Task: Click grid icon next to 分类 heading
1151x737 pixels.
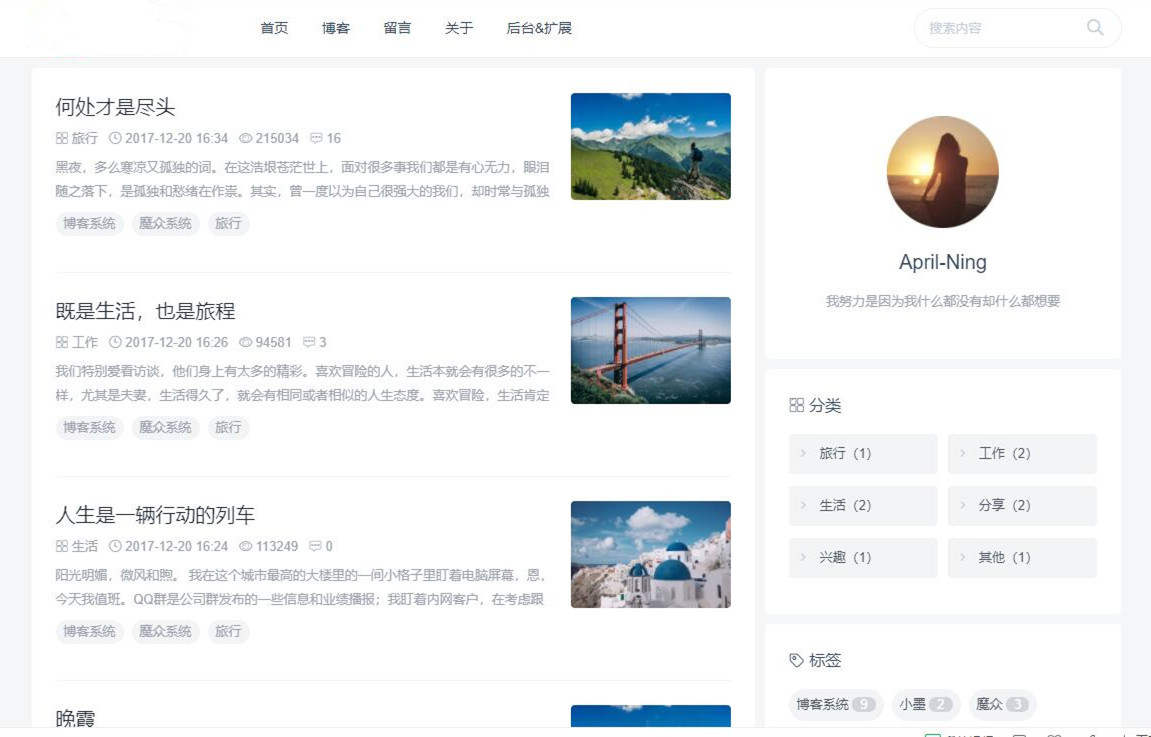Action: point(796,405)
